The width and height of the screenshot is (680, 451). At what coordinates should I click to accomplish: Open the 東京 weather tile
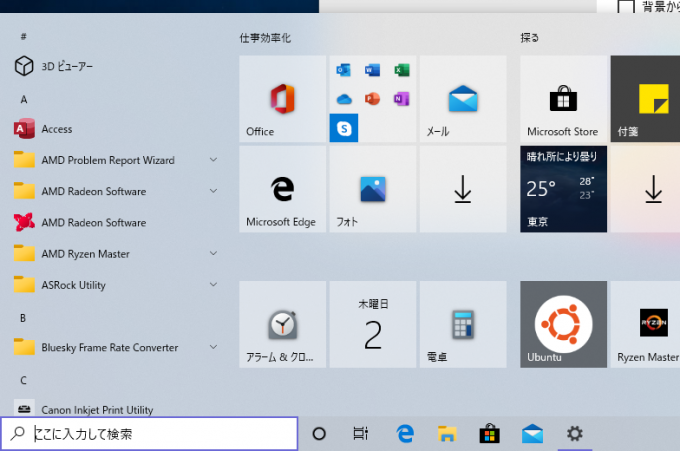pos(563,189)
